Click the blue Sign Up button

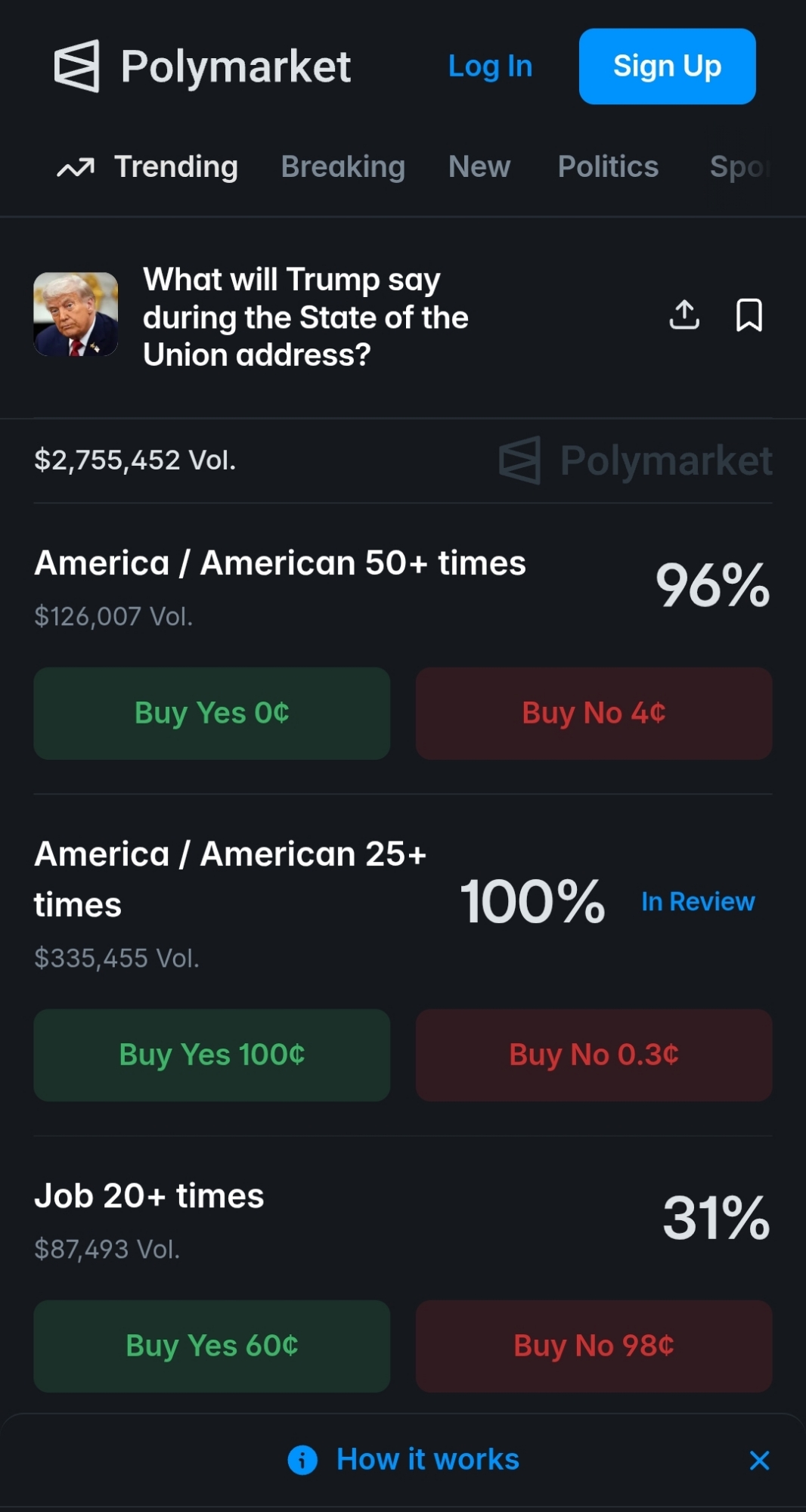pos(667,67)
